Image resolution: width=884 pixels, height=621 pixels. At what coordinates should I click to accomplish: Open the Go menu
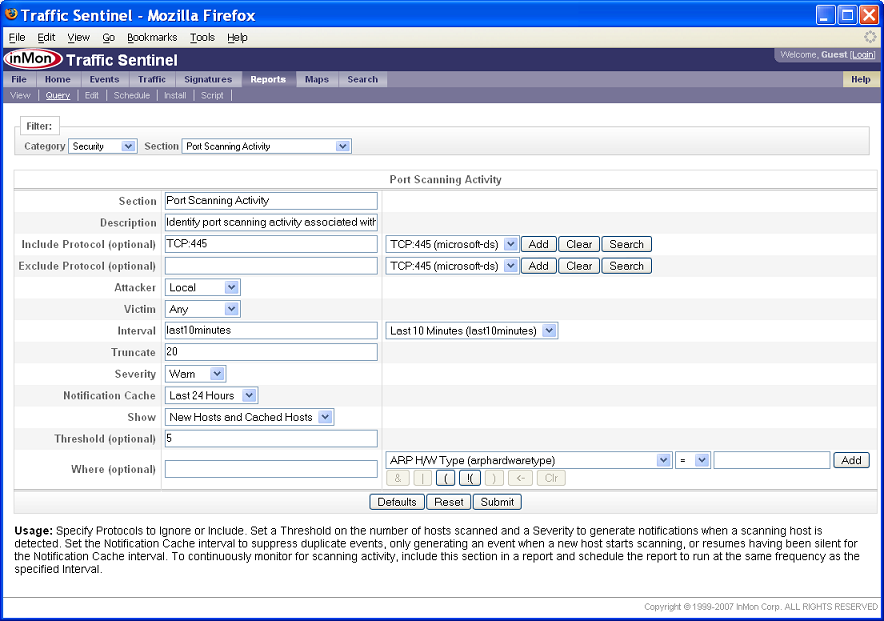coord(108,37)
